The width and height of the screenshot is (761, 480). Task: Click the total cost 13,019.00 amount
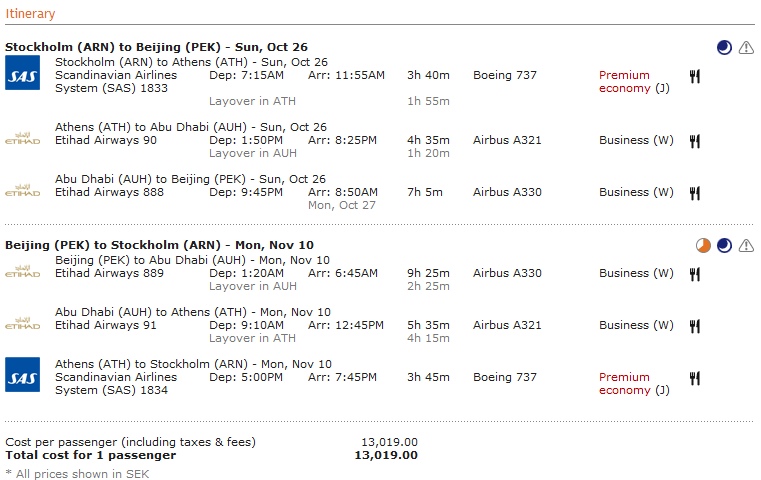(x=386, y=455)
